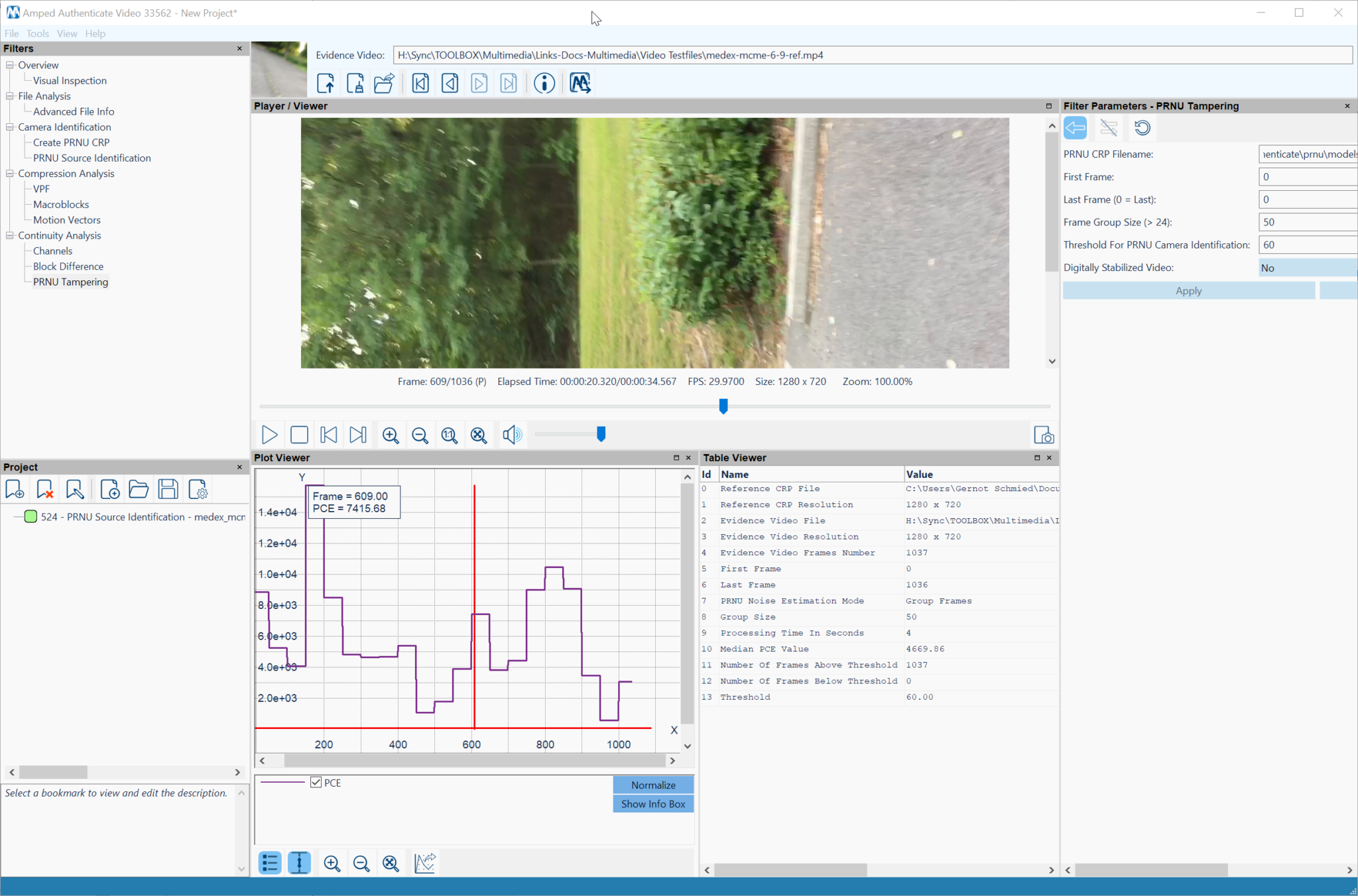Click the Normalize button

click(653, 785)
